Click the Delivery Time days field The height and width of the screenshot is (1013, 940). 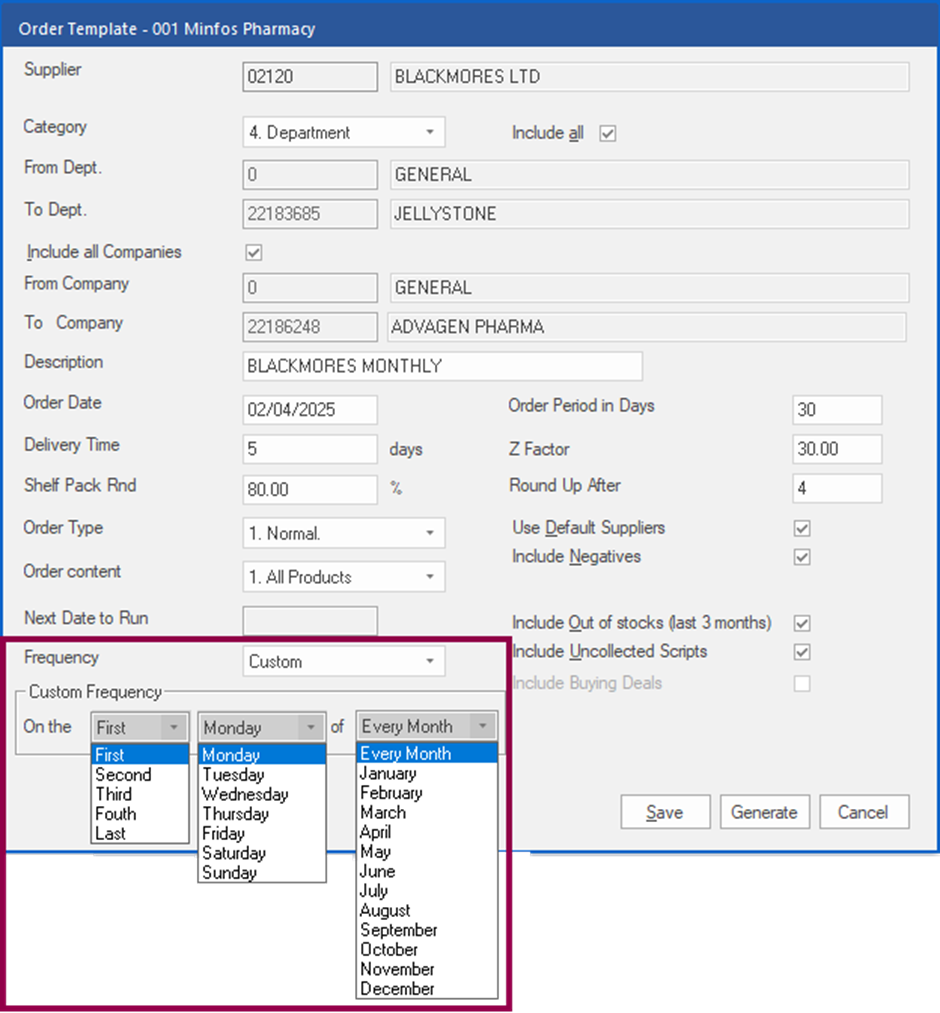(310, 449)
